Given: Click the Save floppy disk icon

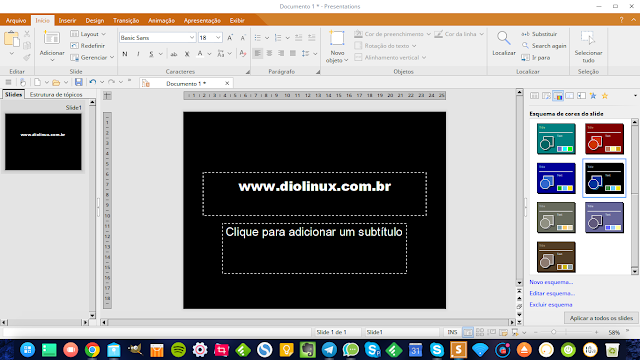Looking at the screenshot, I should 79,82.
